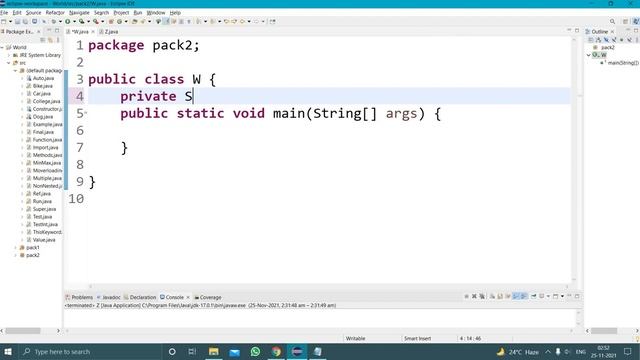Open the File menu
The image size is (640, 360).
pyautogui.click(x=4, y=13)
